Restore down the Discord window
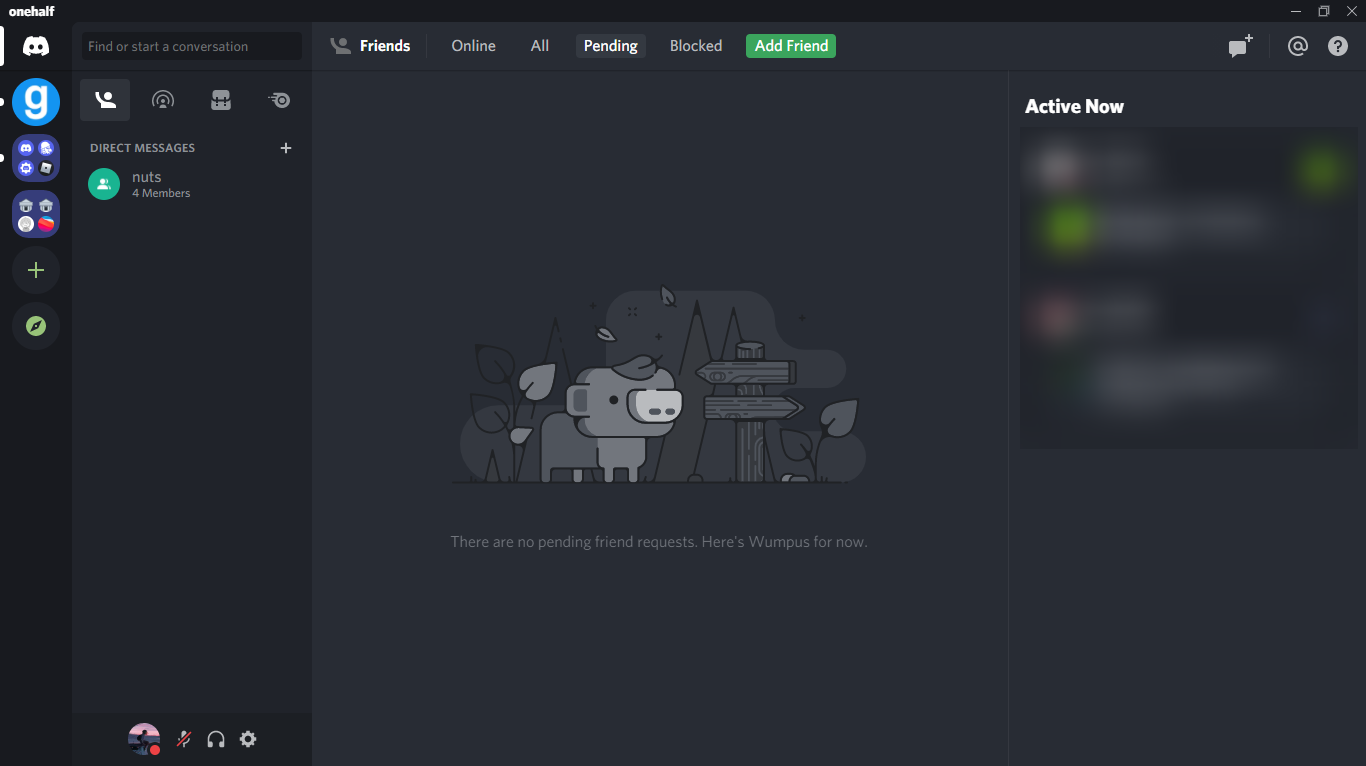 (1324, 11)
